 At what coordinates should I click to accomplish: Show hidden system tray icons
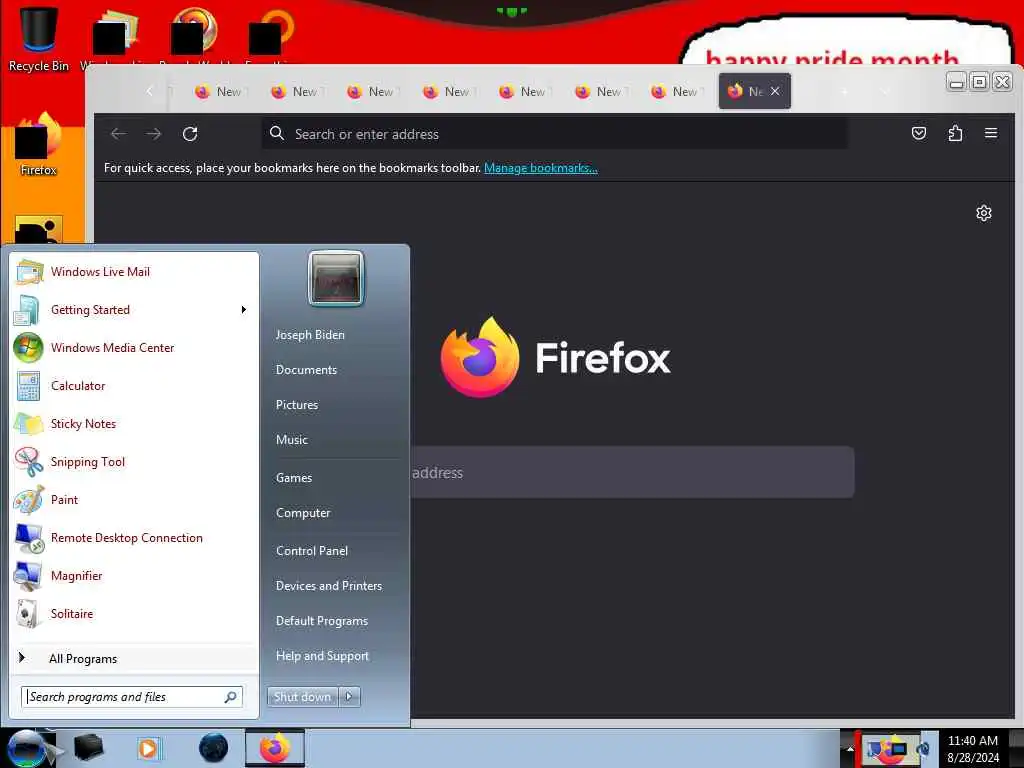[x=850, y=748]
